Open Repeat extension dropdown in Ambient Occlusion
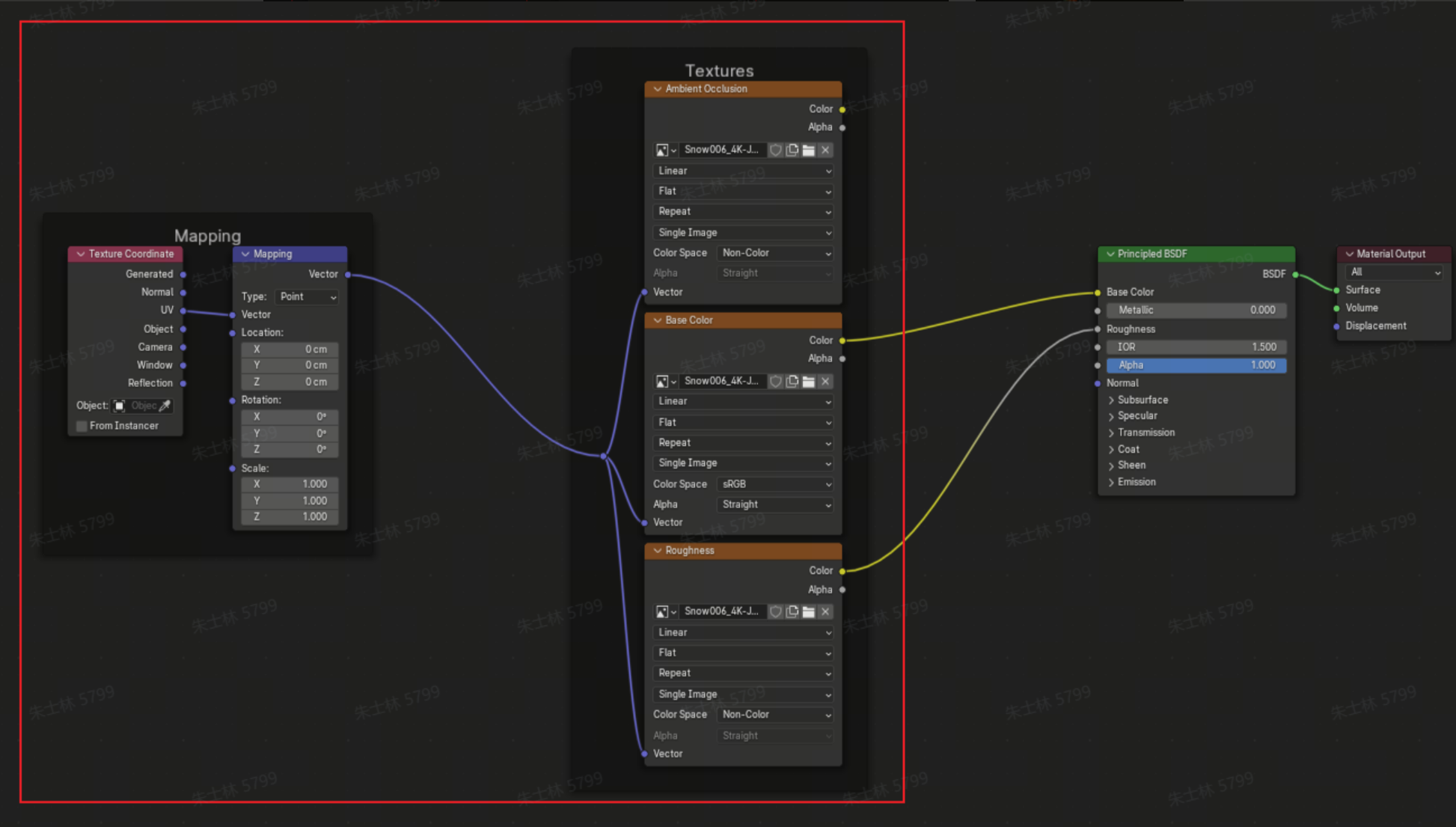 tap(743, 212)
